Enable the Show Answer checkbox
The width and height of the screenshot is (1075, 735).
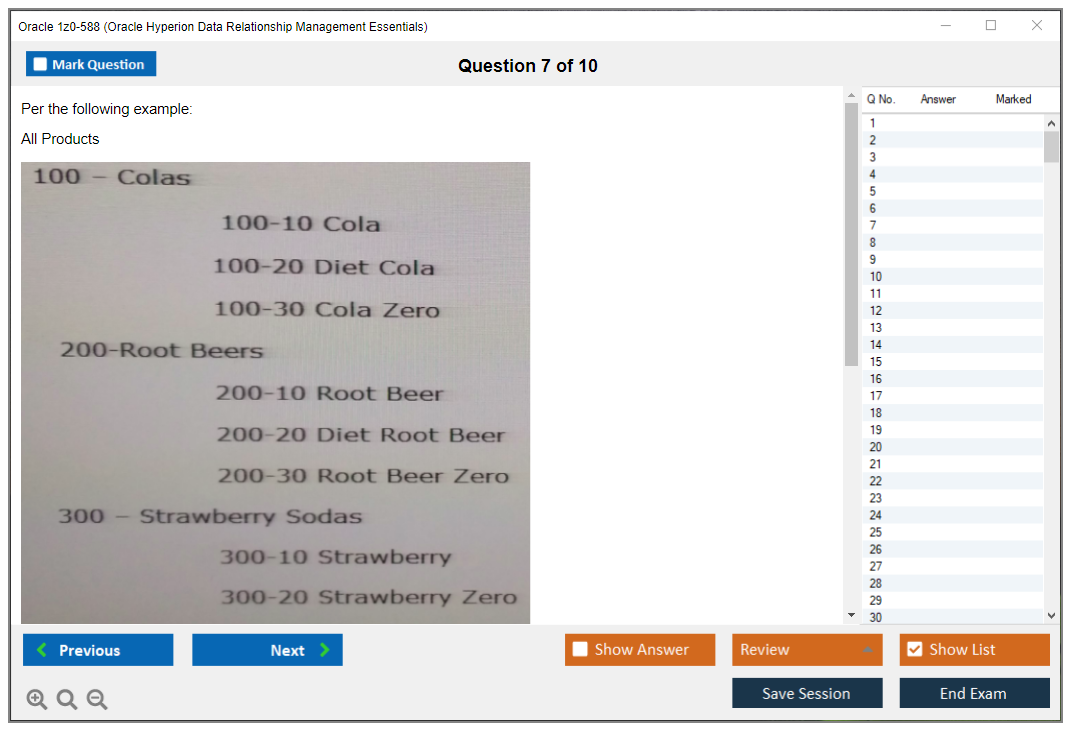click(581, 650)
